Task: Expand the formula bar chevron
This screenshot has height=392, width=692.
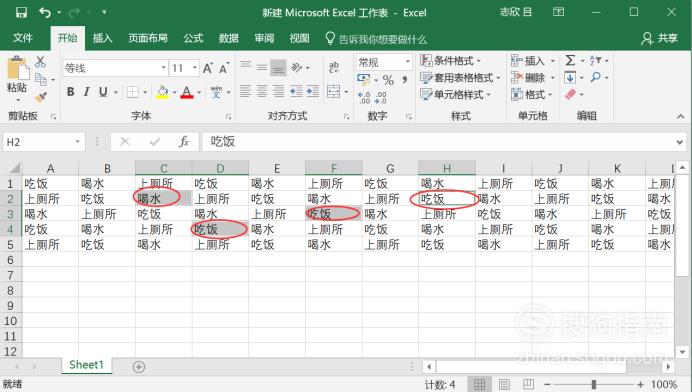Action: (x=680, y=142)
